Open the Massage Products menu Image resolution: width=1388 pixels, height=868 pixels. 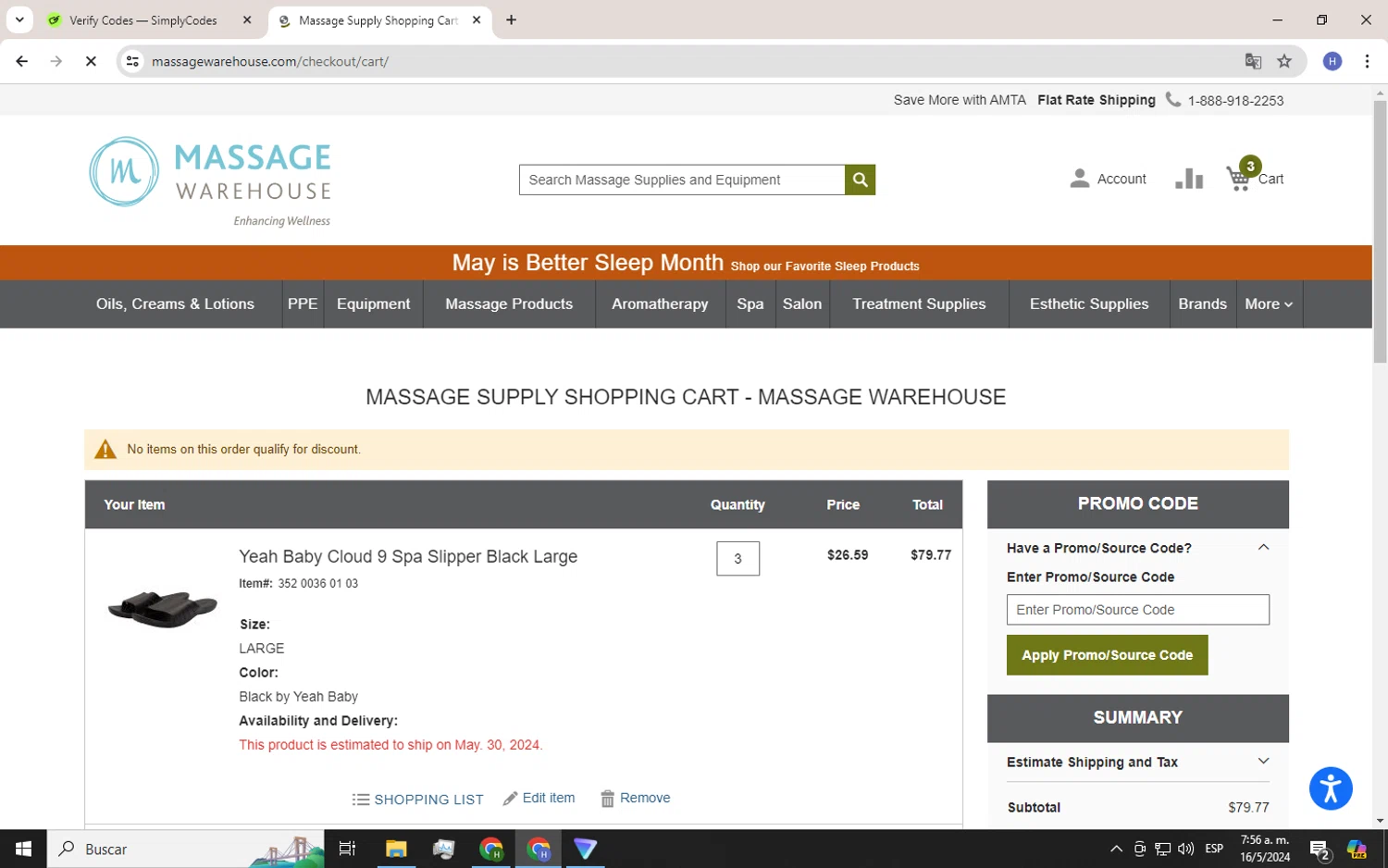tap(509, 304)
